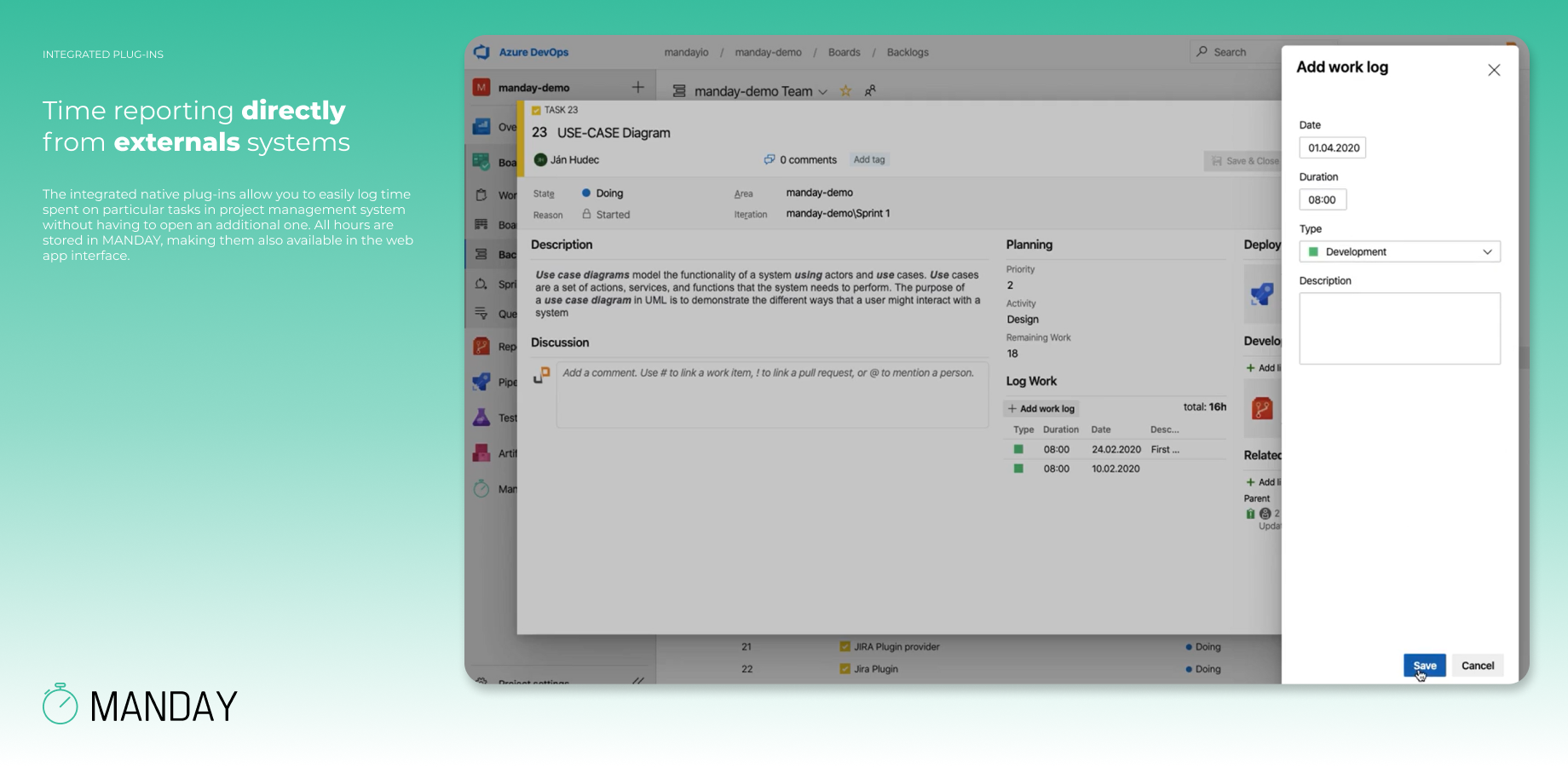
Task: Click the green swatch on 24.02.2020 log row
Action: (1017, 449)
